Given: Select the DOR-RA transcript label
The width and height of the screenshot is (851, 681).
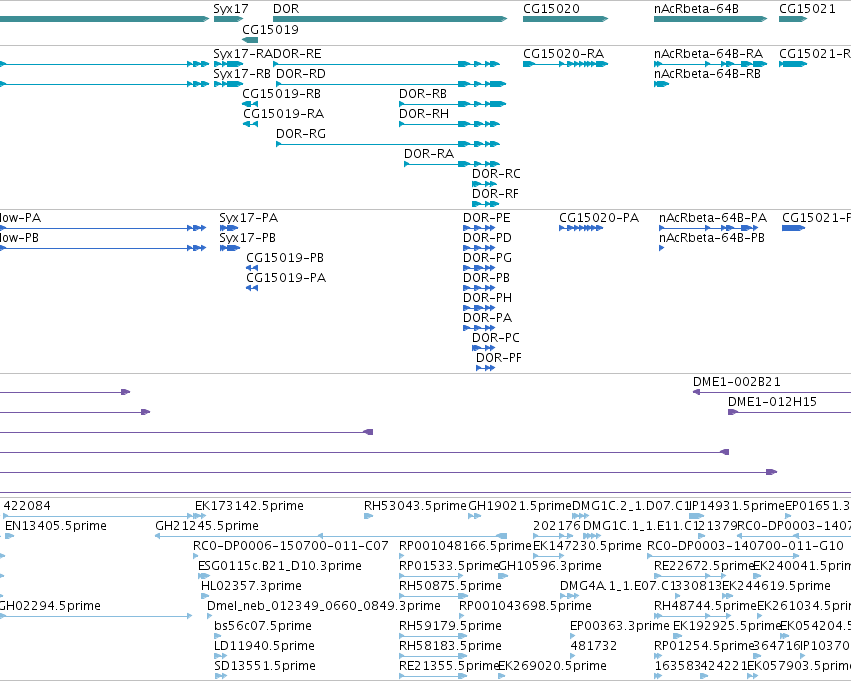Looking at the screenshot, I should point(429,154).
